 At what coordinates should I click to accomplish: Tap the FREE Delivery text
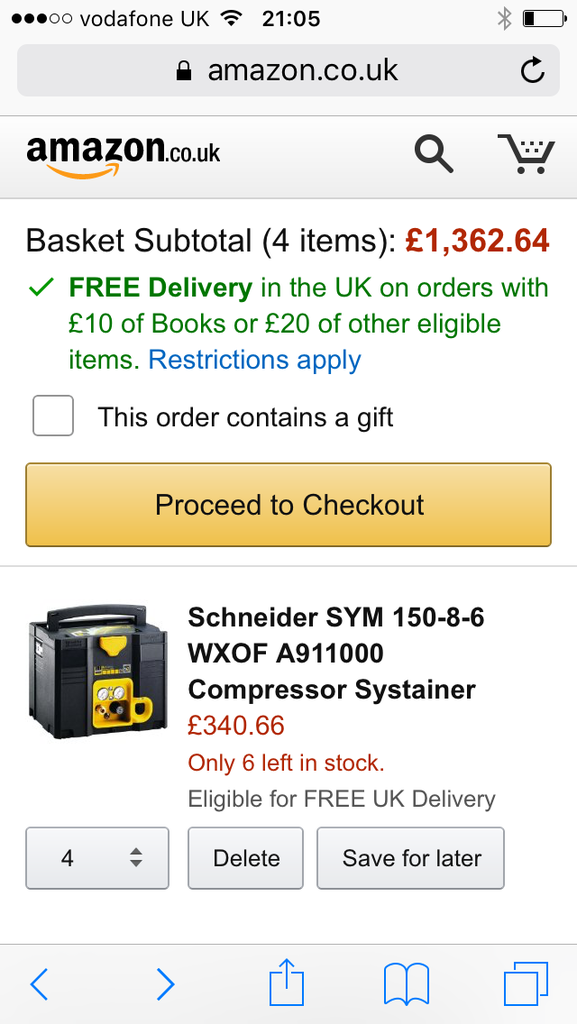161,288
